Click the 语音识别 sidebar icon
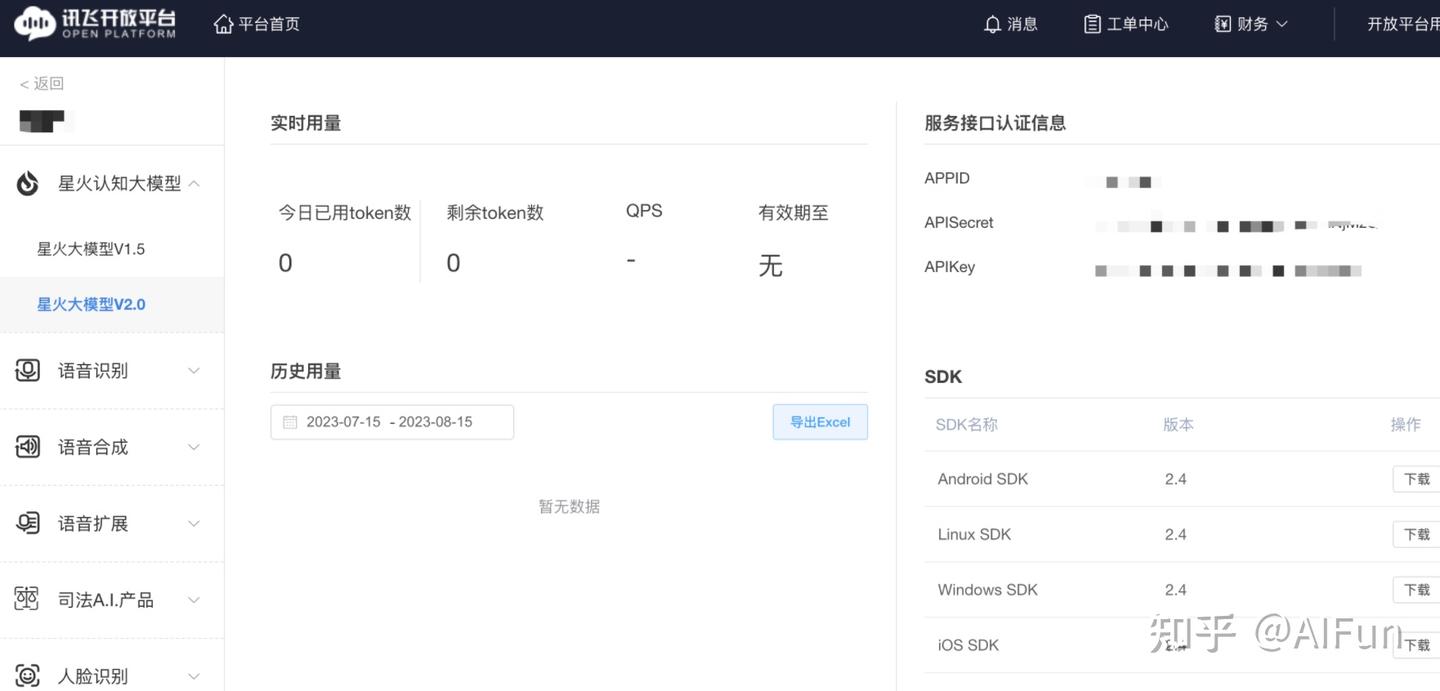This screenshot has width=1440, height=691. pos(27,370)
